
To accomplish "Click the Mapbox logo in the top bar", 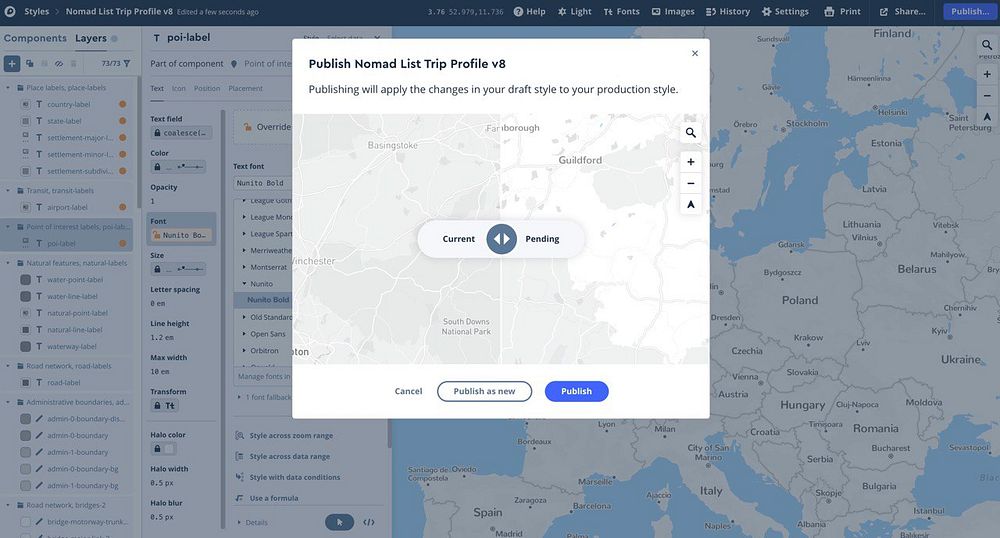I will coord(10,11).
